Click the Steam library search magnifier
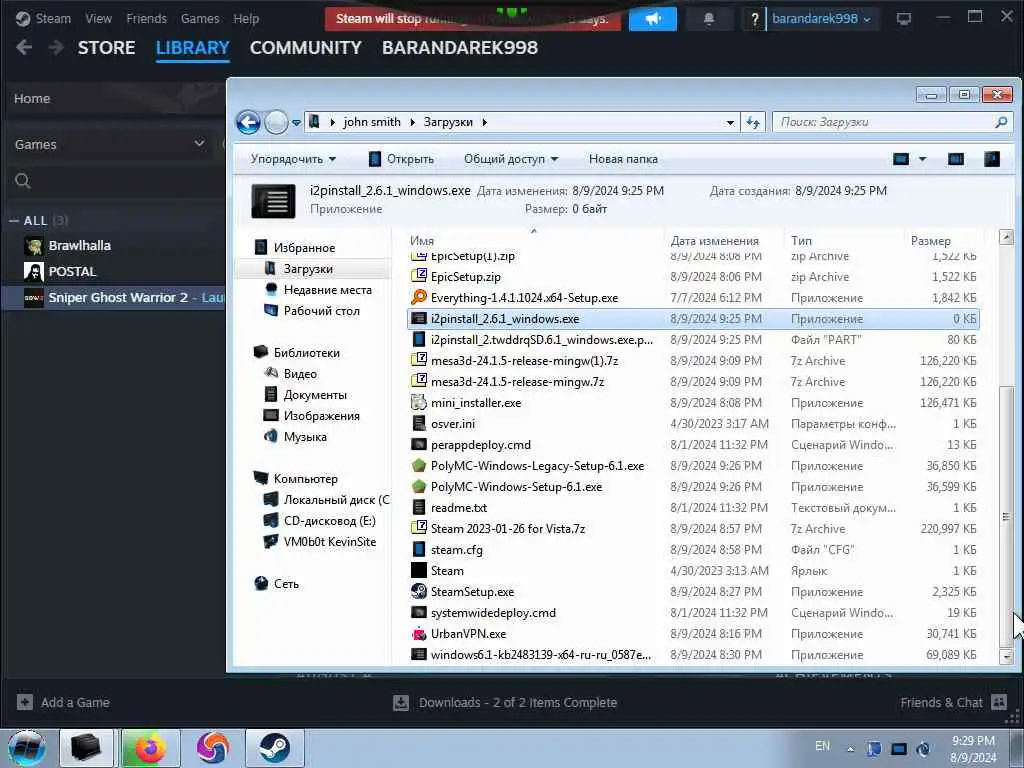The width and height of the screenshot is (1024, 768). click(23, 181)
